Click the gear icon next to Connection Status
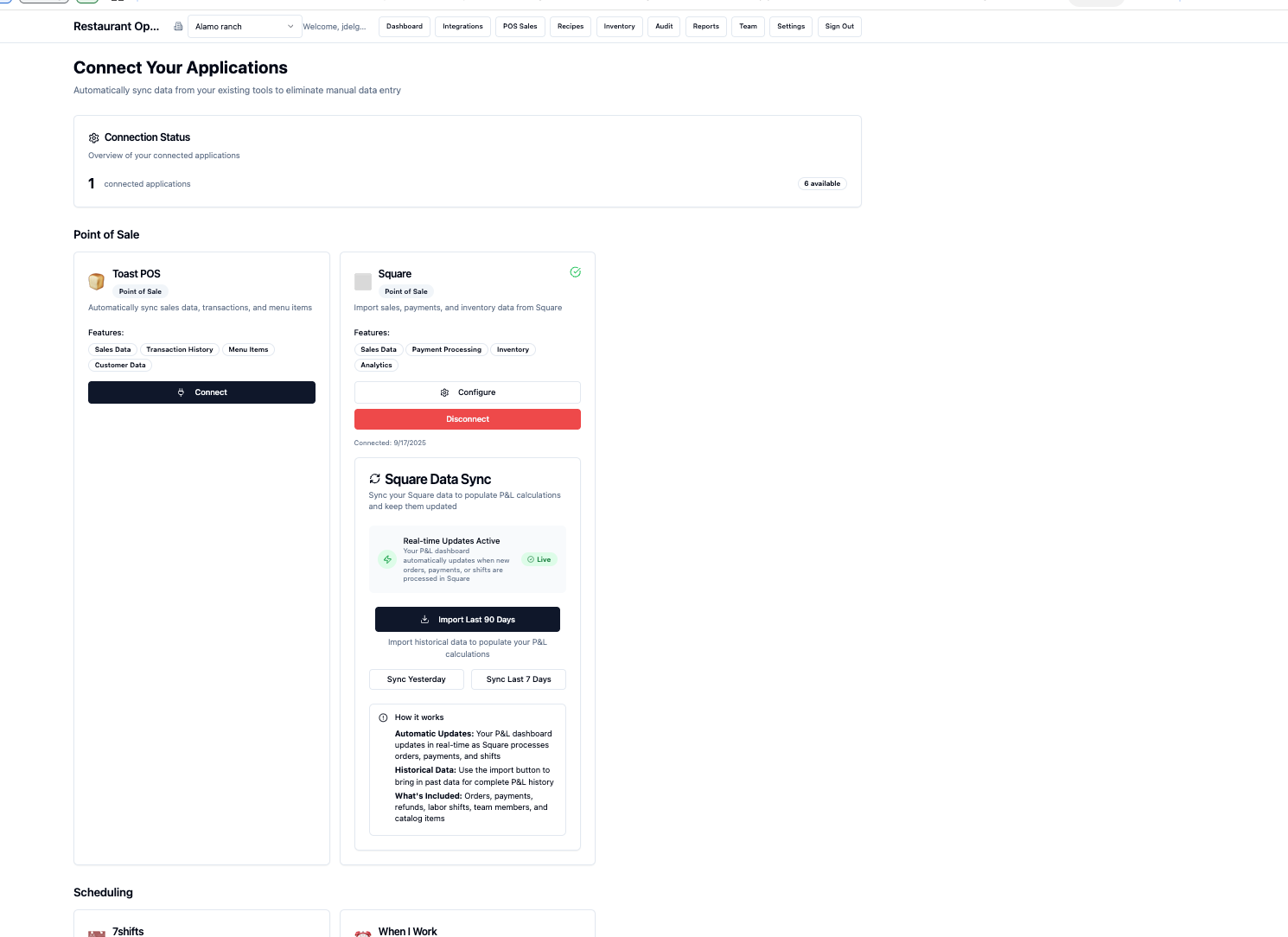The width and height of the screenshot is (1288, 937). click(x=93, y=137)
